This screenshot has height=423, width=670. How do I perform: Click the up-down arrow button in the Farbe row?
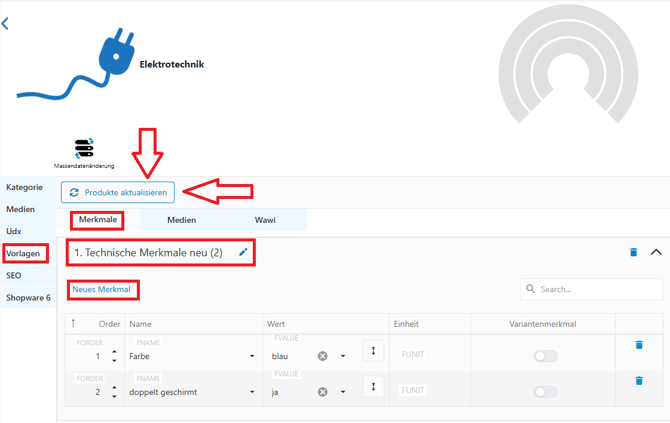click(373, 351)
